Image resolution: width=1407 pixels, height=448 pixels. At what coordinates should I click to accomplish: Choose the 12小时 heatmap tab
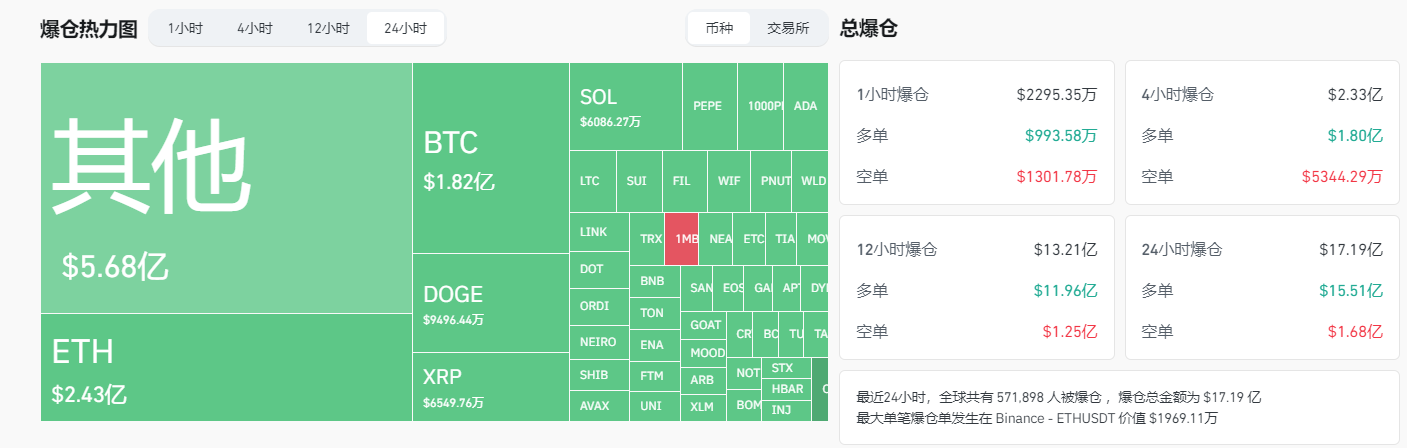(329, 28)
